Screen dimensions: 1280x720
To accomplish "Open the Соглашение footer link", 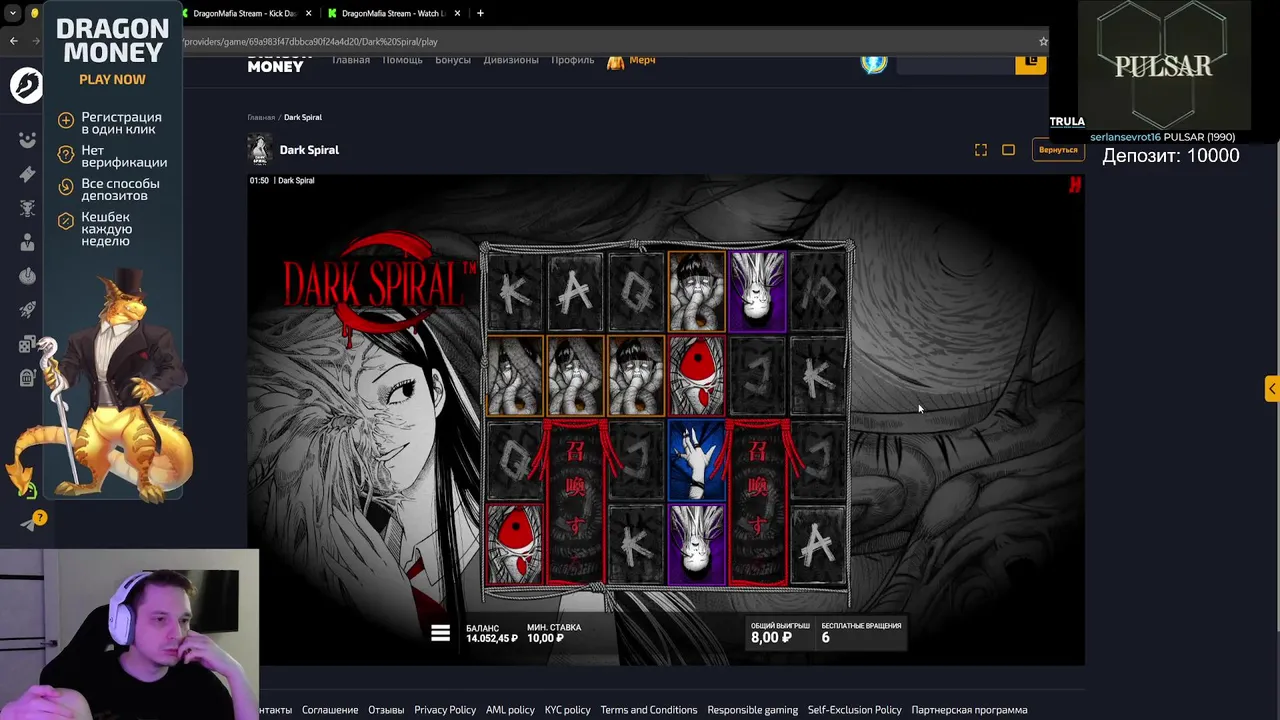I will [x=330, y=710].
